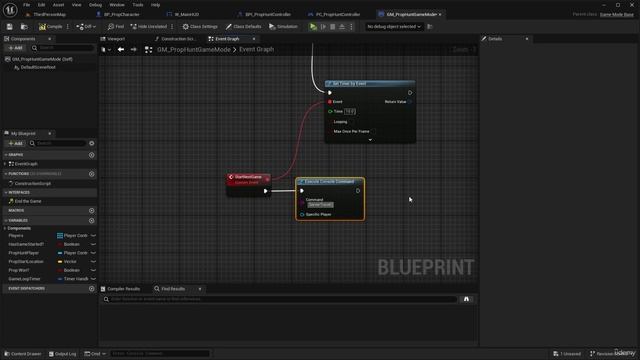
Task: Collapse the Variables section
Action: pos(6,220)
